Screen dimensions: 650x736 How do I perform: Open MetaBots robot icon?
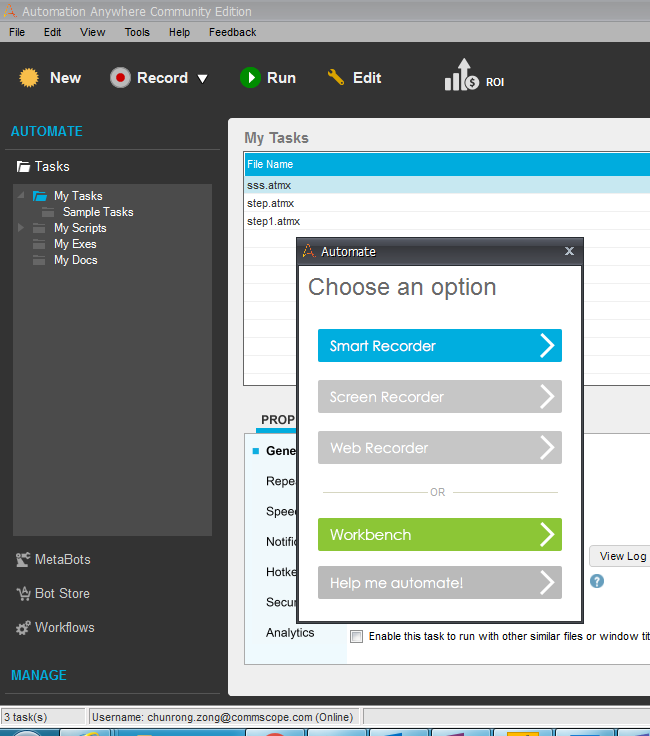[23, 560]
